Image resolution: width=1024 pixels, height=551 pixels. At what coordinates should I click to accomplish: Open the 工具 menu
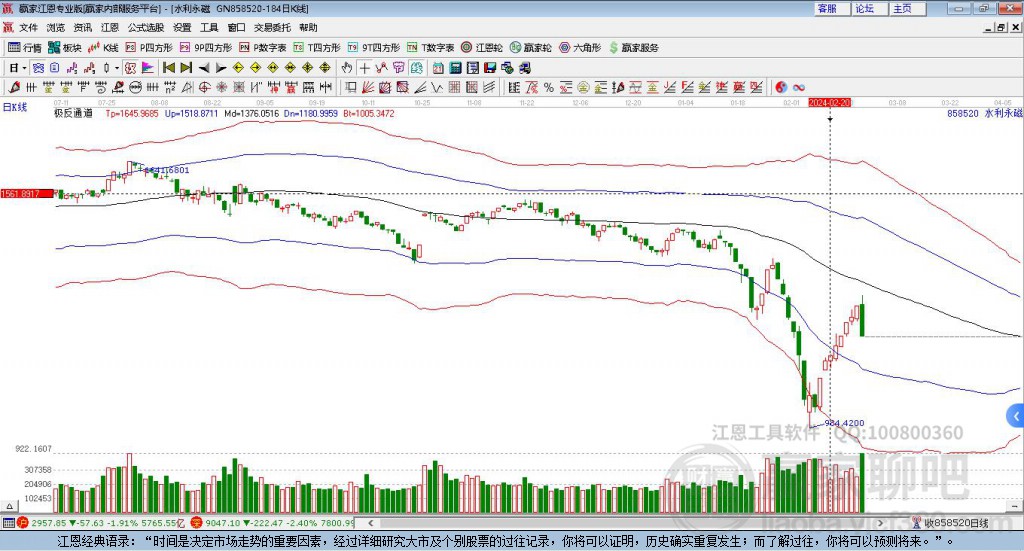(209, 27)
